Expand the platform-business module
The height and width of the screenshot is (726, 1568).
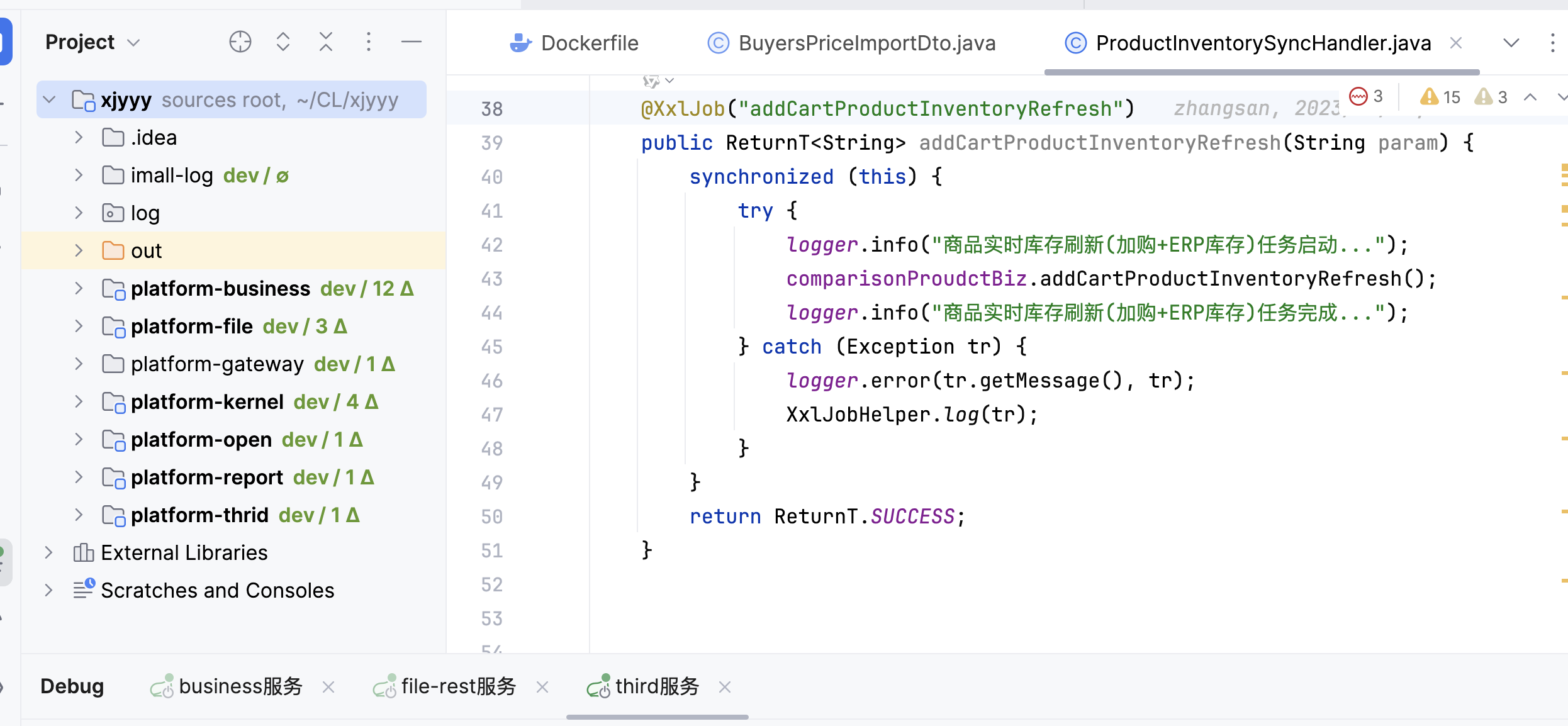pos(79,288)
